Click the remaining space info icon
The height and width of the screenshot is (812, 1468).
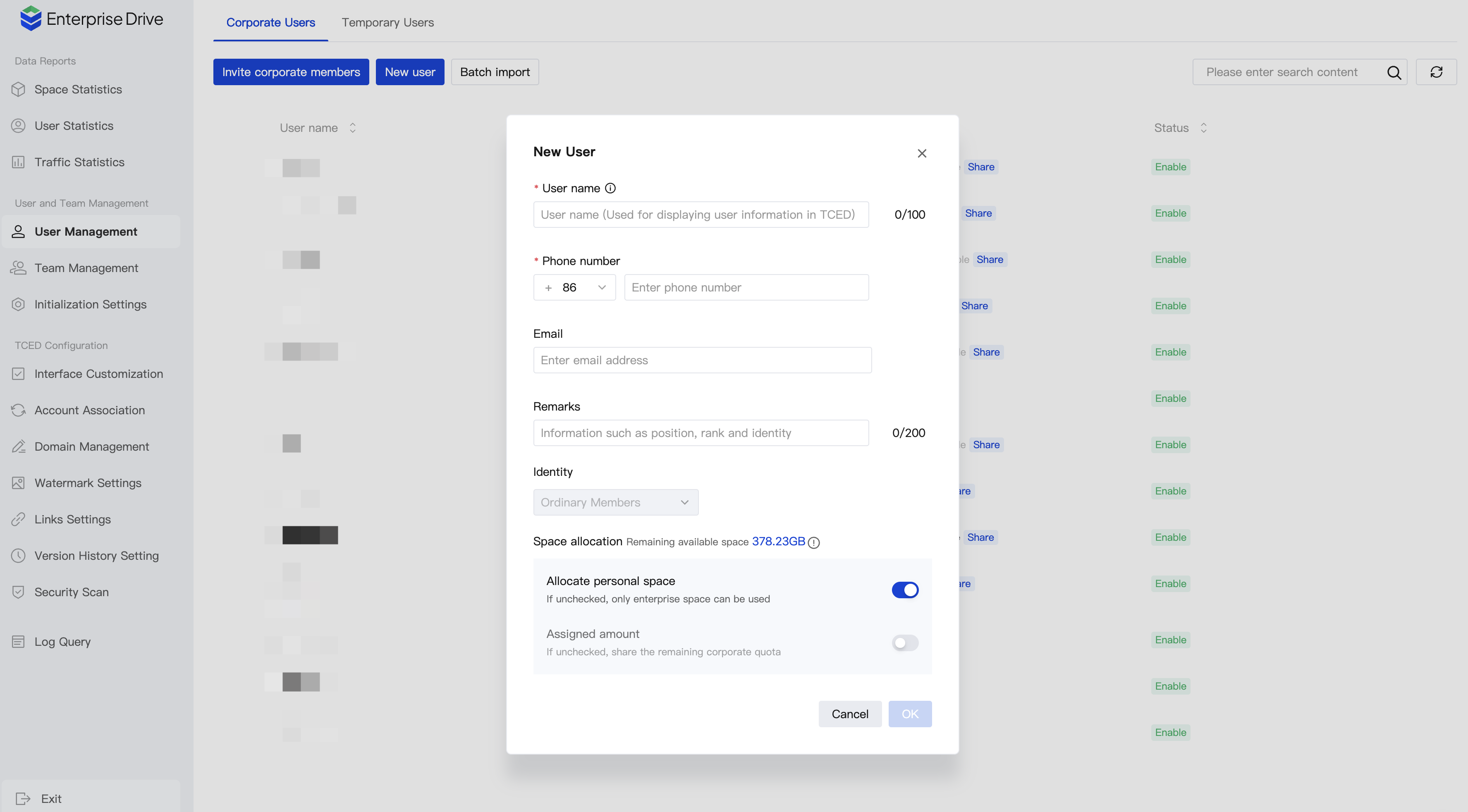click(814, 542)
